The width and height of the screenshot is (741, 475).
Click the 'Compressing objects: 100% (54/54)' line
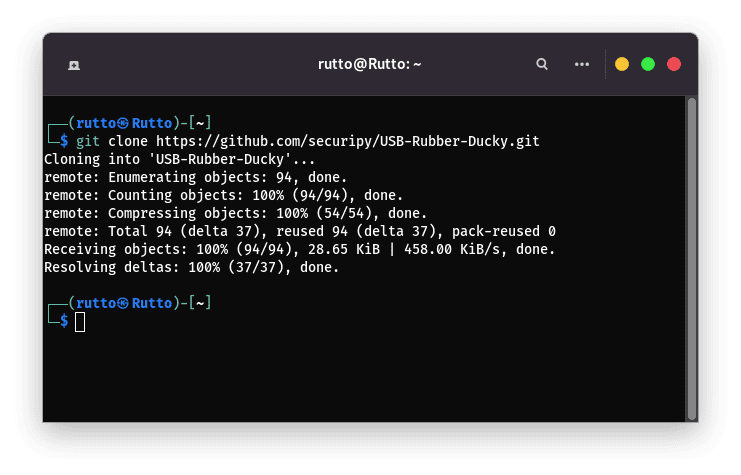[x=235, y=213]
